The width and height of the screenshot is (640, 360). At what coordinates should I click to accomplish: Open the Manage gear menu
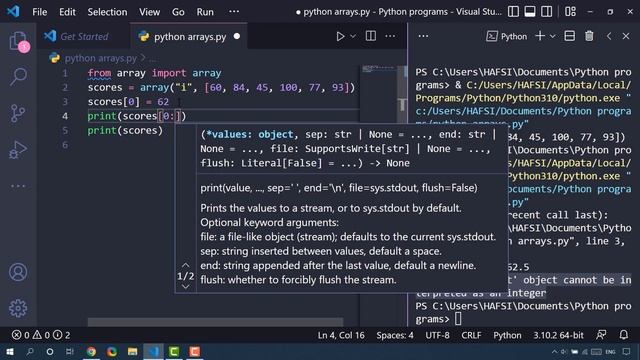click(x=18, y=308)
